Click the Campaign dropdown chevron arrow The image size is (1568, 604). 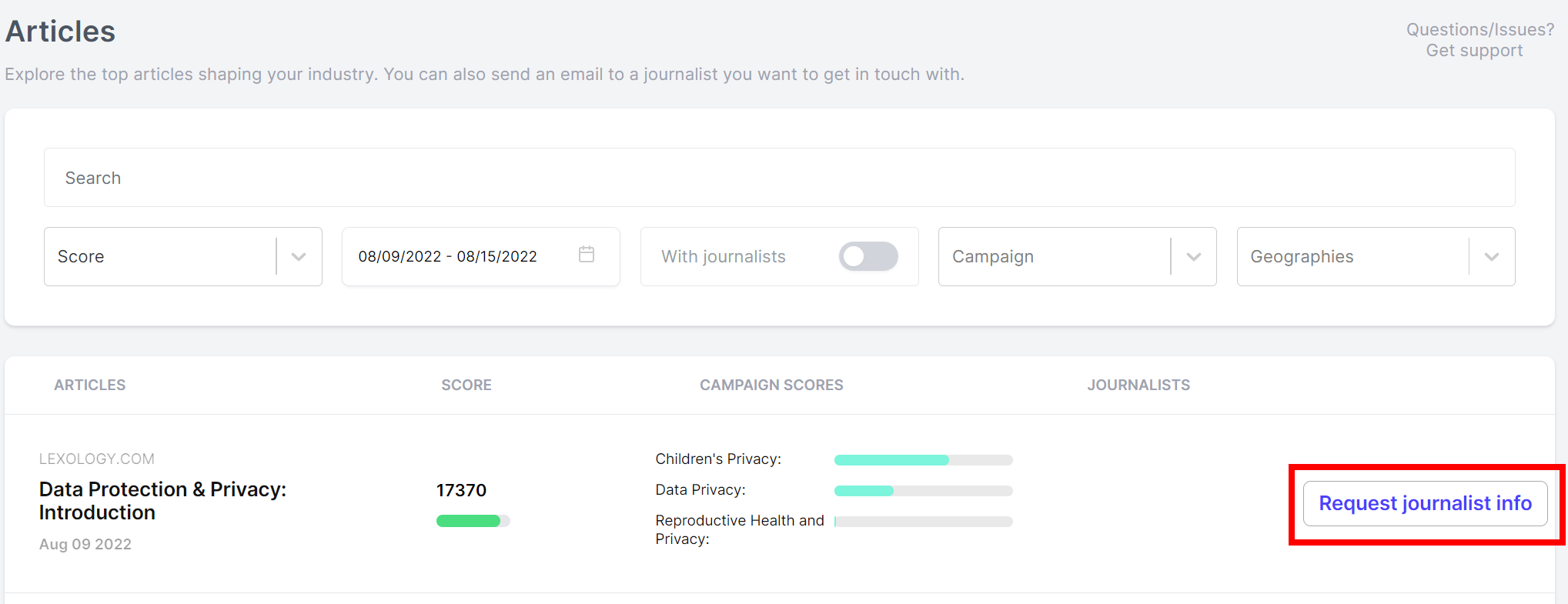click(1194, 257)
